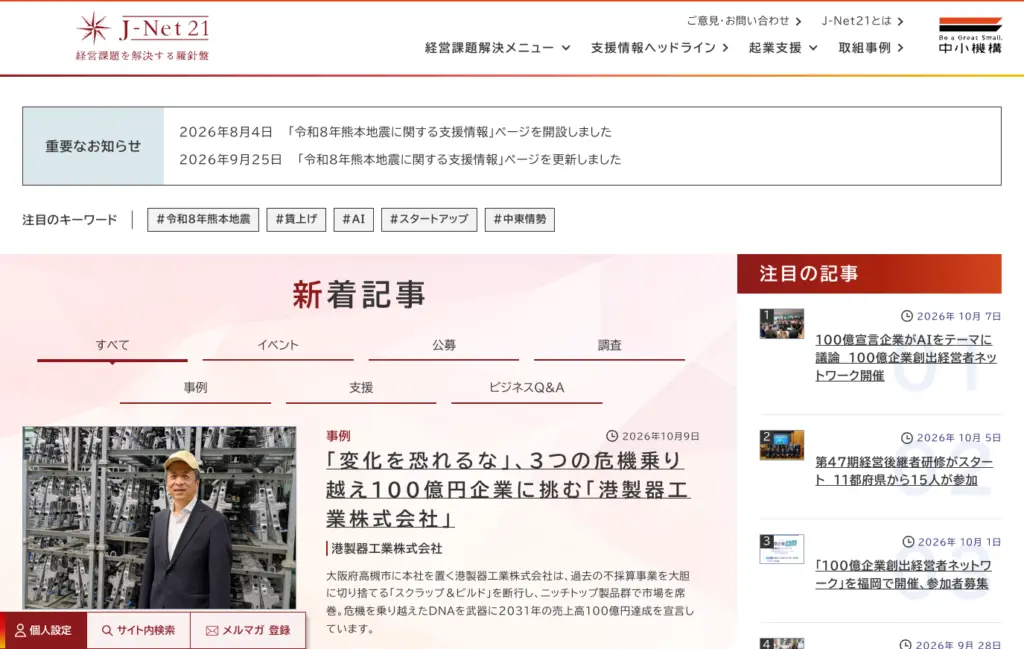Click the photo of the man in a warehouse

(159, 518)
